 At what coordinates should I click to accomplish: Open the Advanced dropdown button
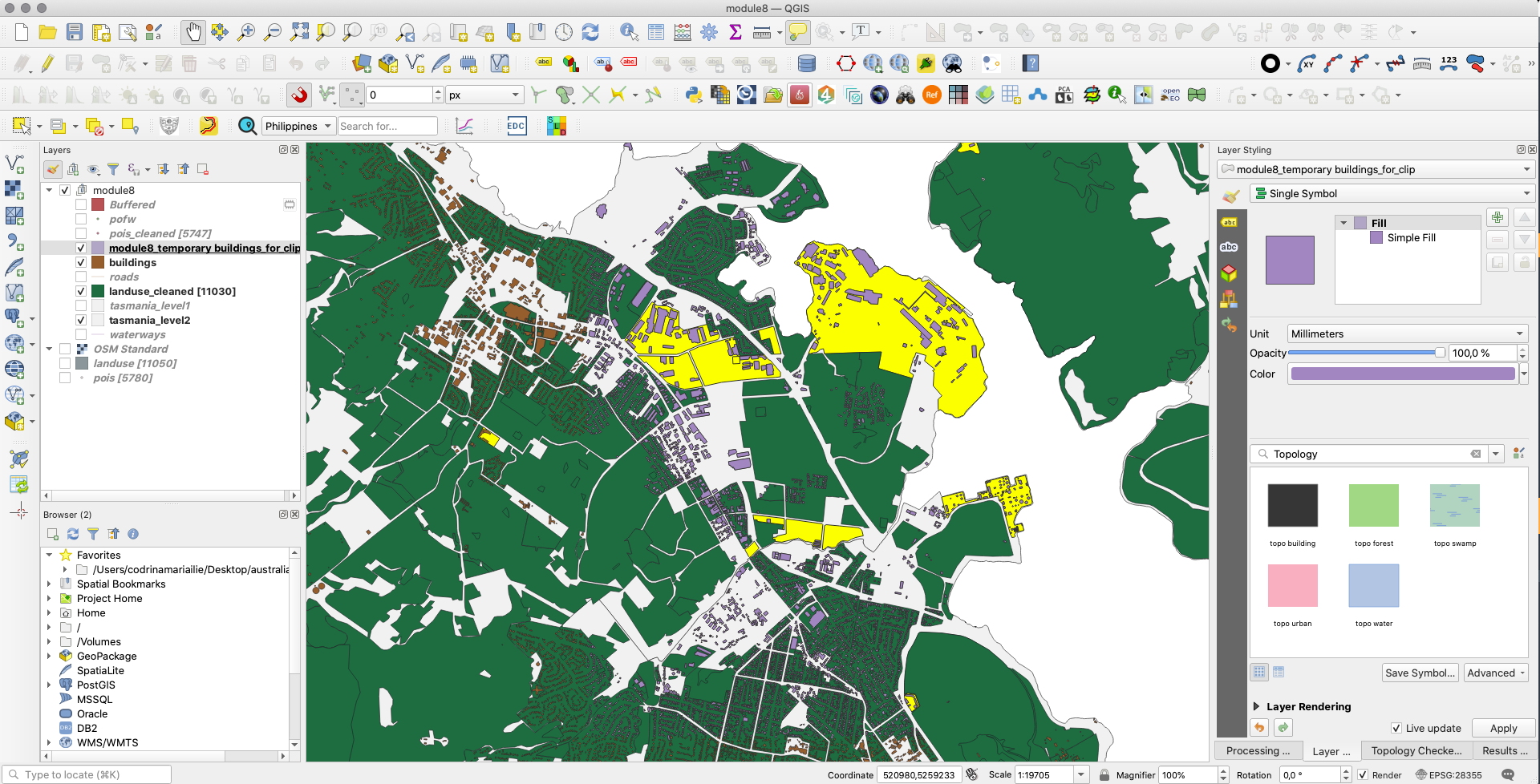pyautogui.click(x=1496, y=673)
